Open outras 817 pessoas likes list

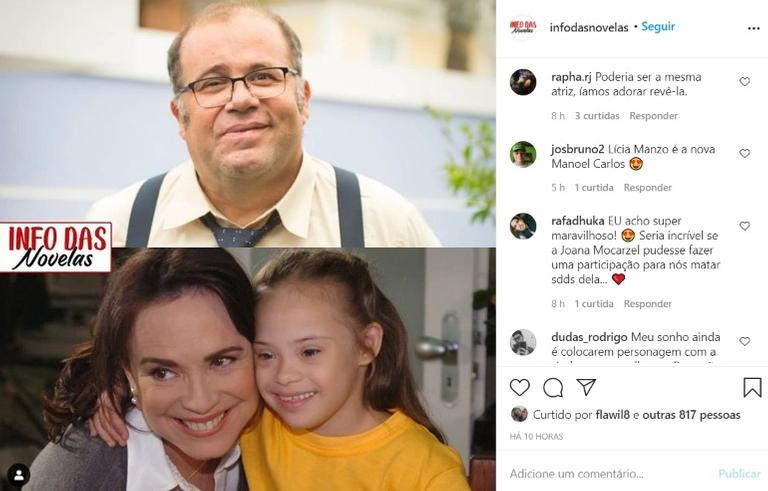point(691,415)
